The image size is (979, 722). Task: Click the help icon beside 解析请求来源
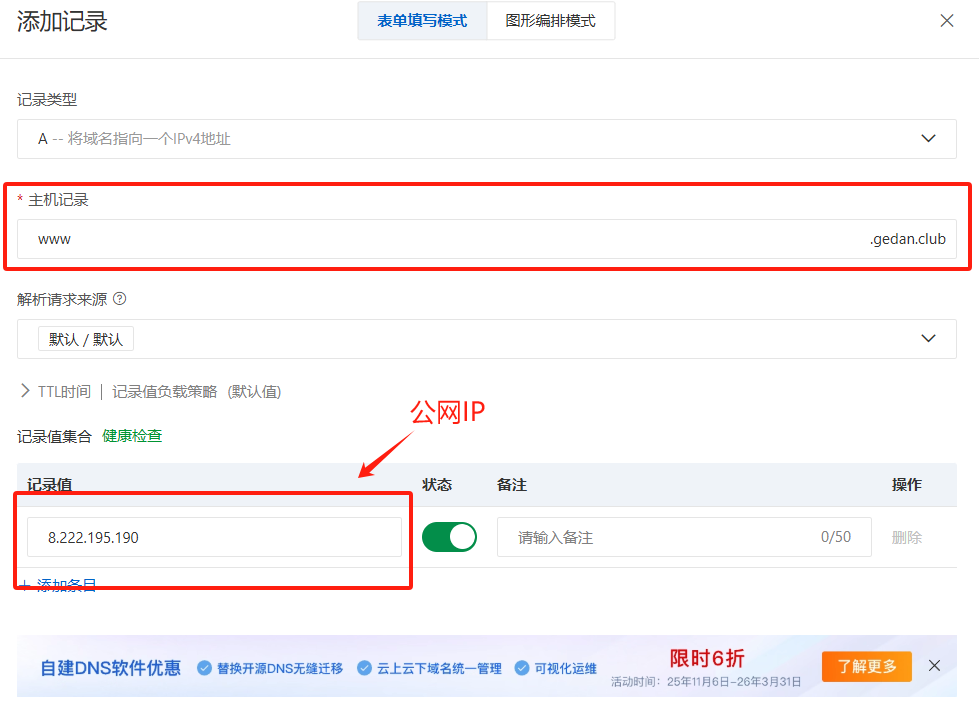point(120,299)
